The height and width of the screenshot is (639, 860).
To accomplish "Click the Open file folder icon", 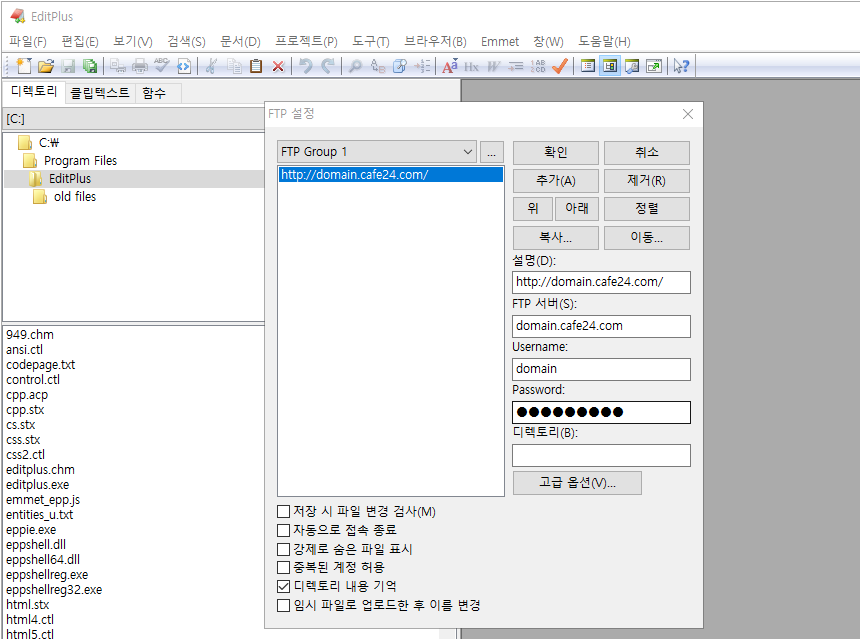I will (46, 66).
